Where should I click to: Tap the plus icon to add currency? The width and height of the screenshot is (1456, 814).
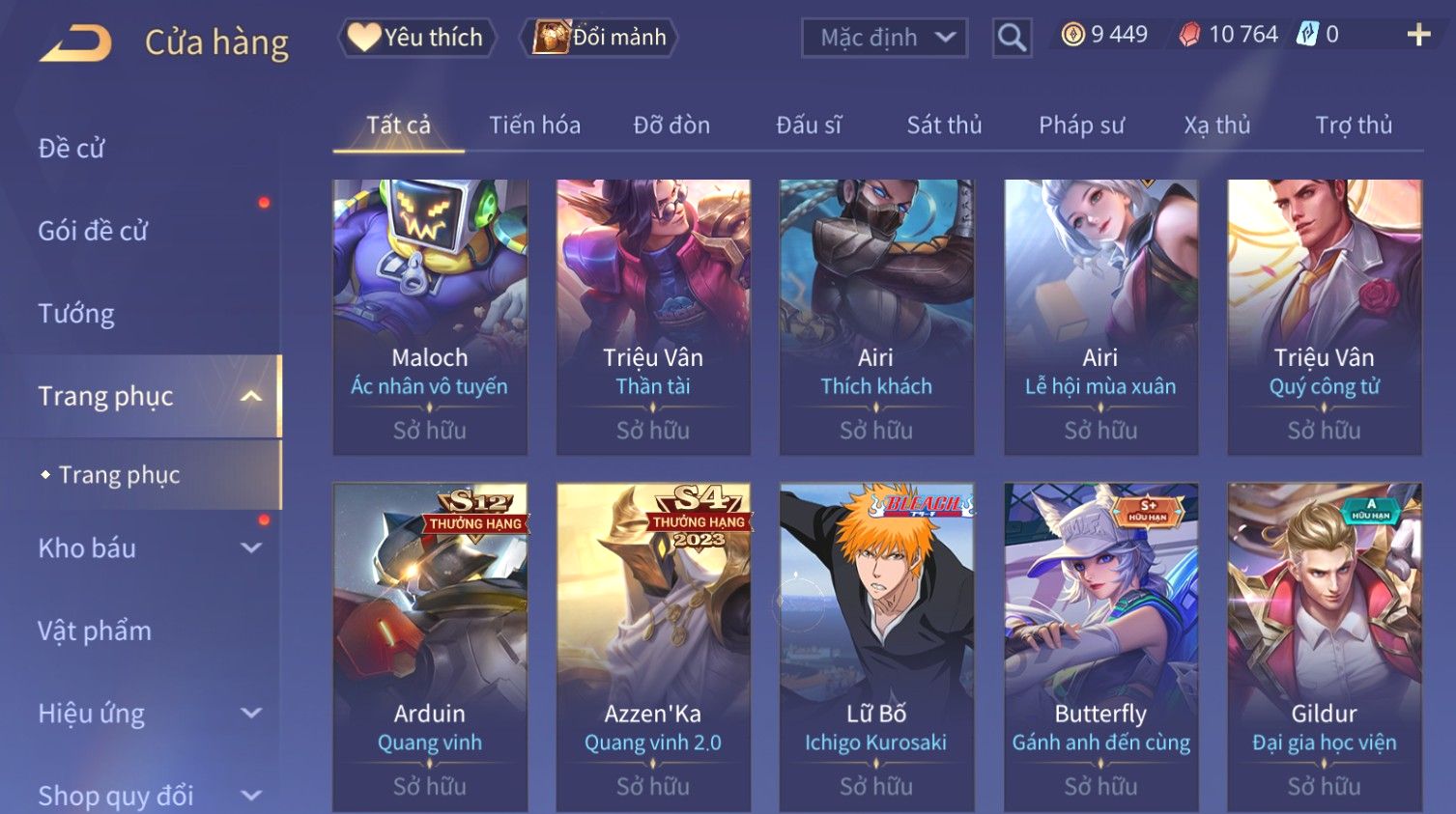click(1418, 35)
